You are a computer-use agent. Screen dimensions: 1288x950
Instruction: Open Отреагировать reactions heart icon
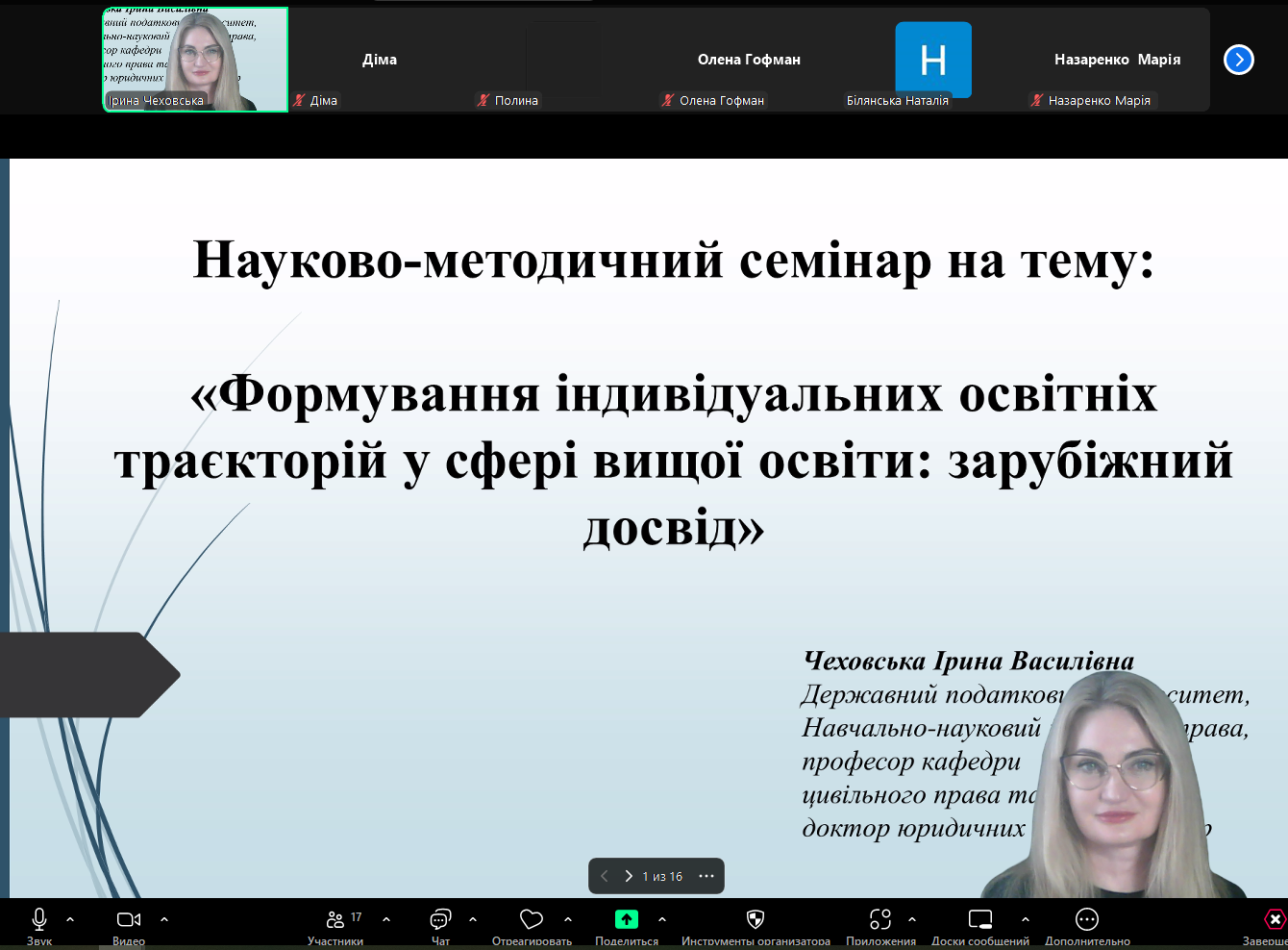tap(532, 919)
